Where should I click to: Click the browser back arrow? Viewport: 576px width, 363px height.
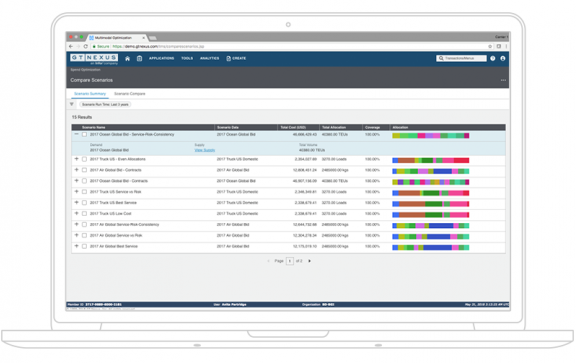tap(71, 46)
